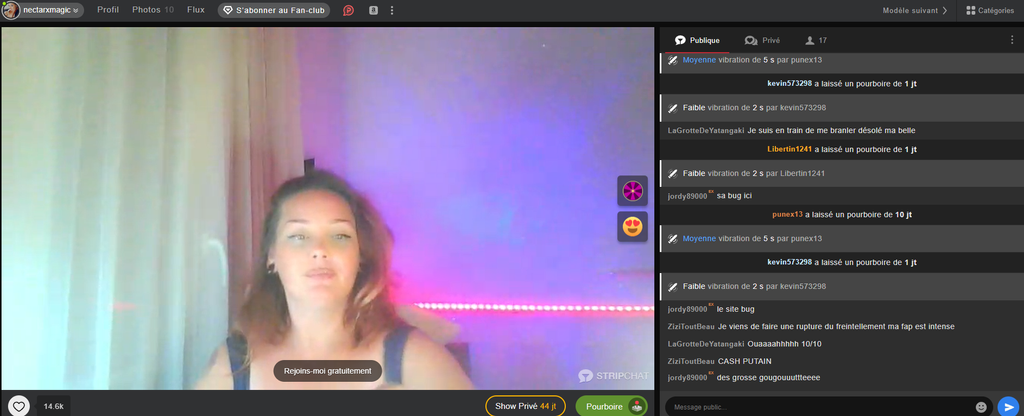Open the Photos 10 tab
This screenshot has height=416, width=1024.
point(153,10)
